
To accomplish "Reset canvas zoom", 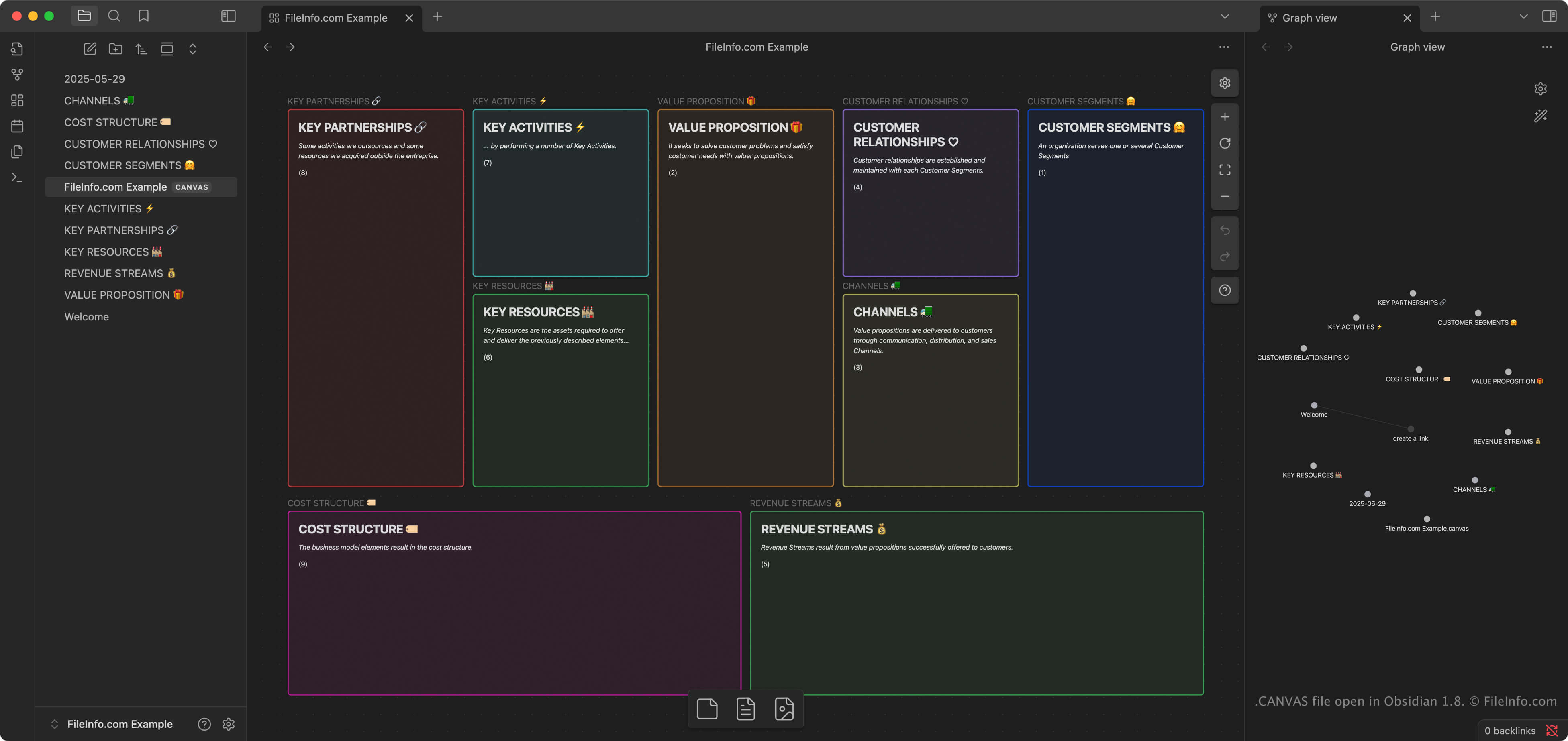I will click(1225, 143).
